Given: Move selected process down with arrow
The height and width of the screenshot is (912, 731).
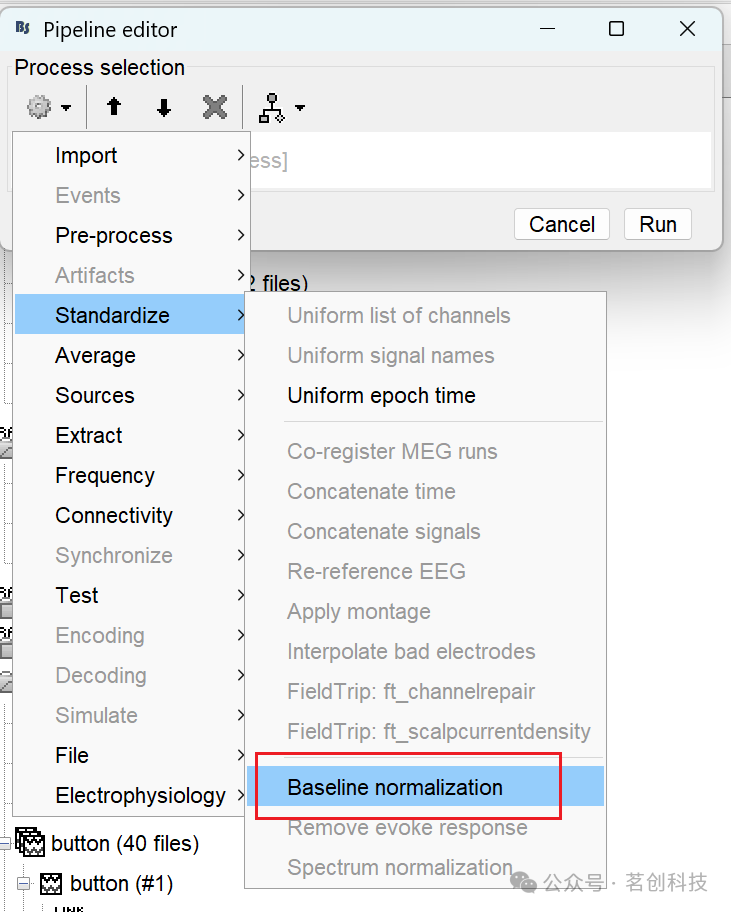Looking at the screenshot, I should pyautogui.click(x=164, y=107).
